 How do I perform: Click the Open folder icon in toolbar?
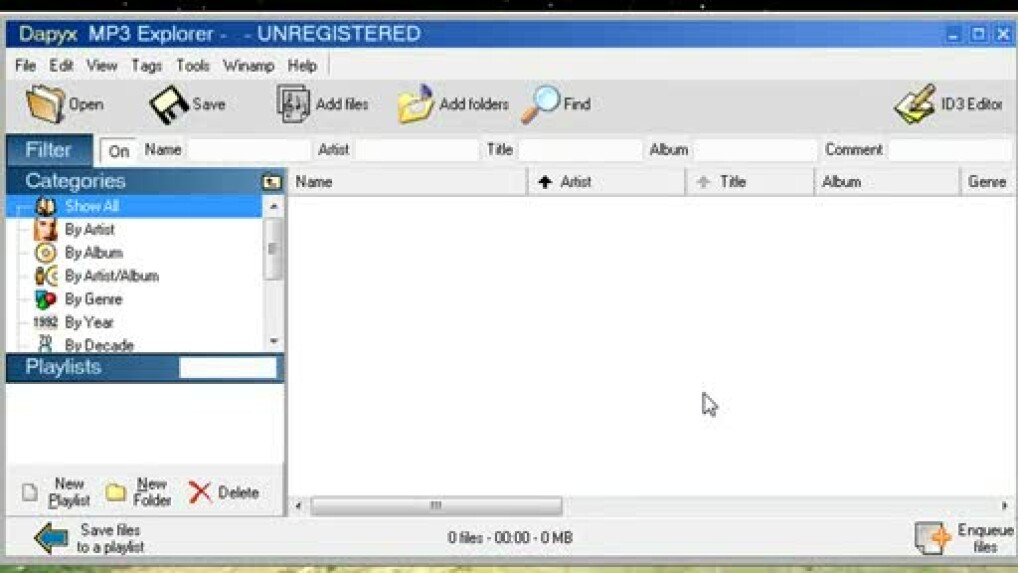click(46, 104)
